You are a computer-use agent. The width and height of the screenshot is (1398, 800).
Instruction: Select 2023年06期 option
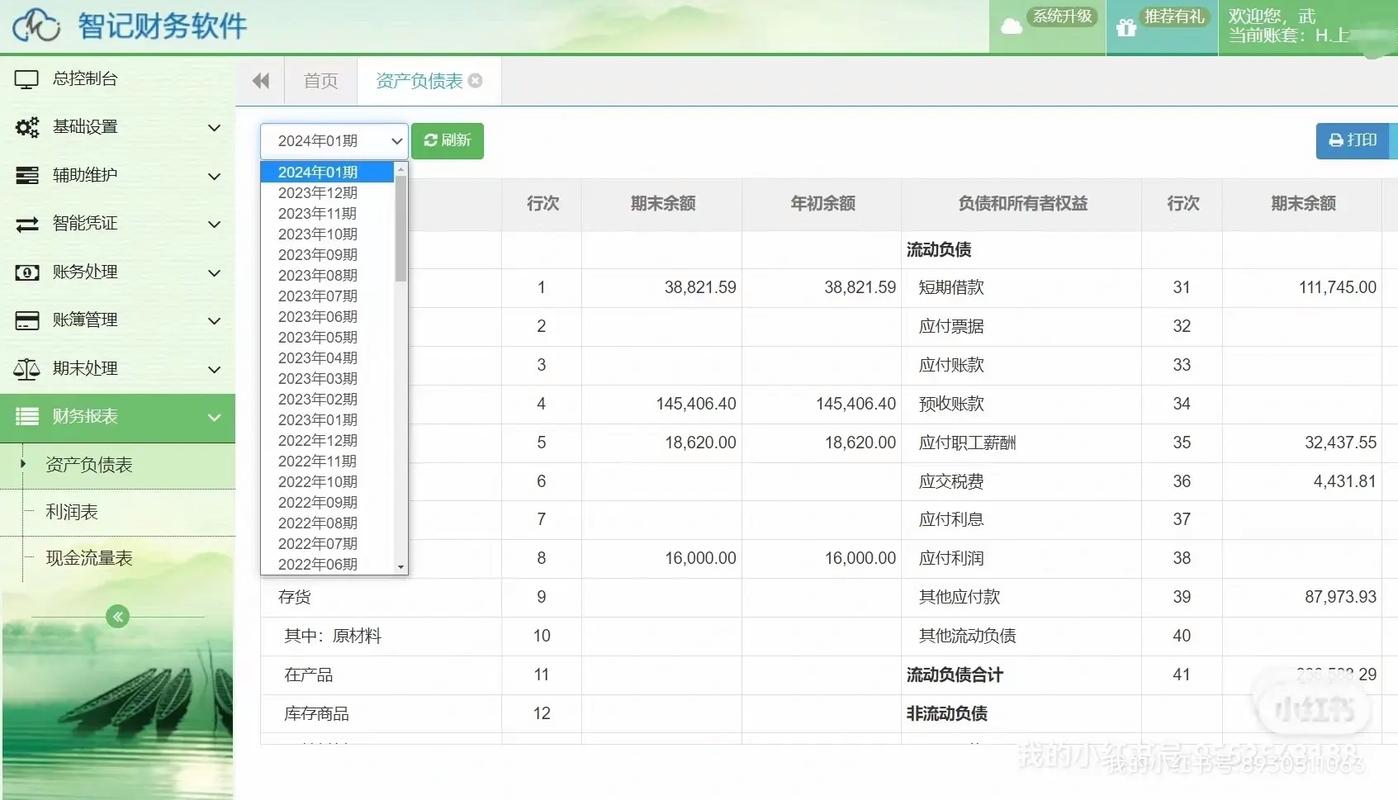coord(327,317)
